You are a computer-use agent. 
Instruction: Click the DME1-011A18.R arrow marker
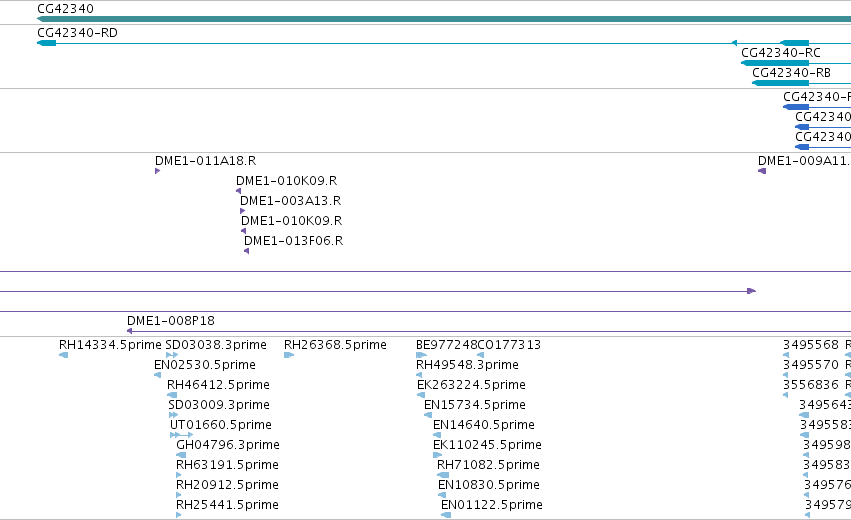click(x=157, y=171)
